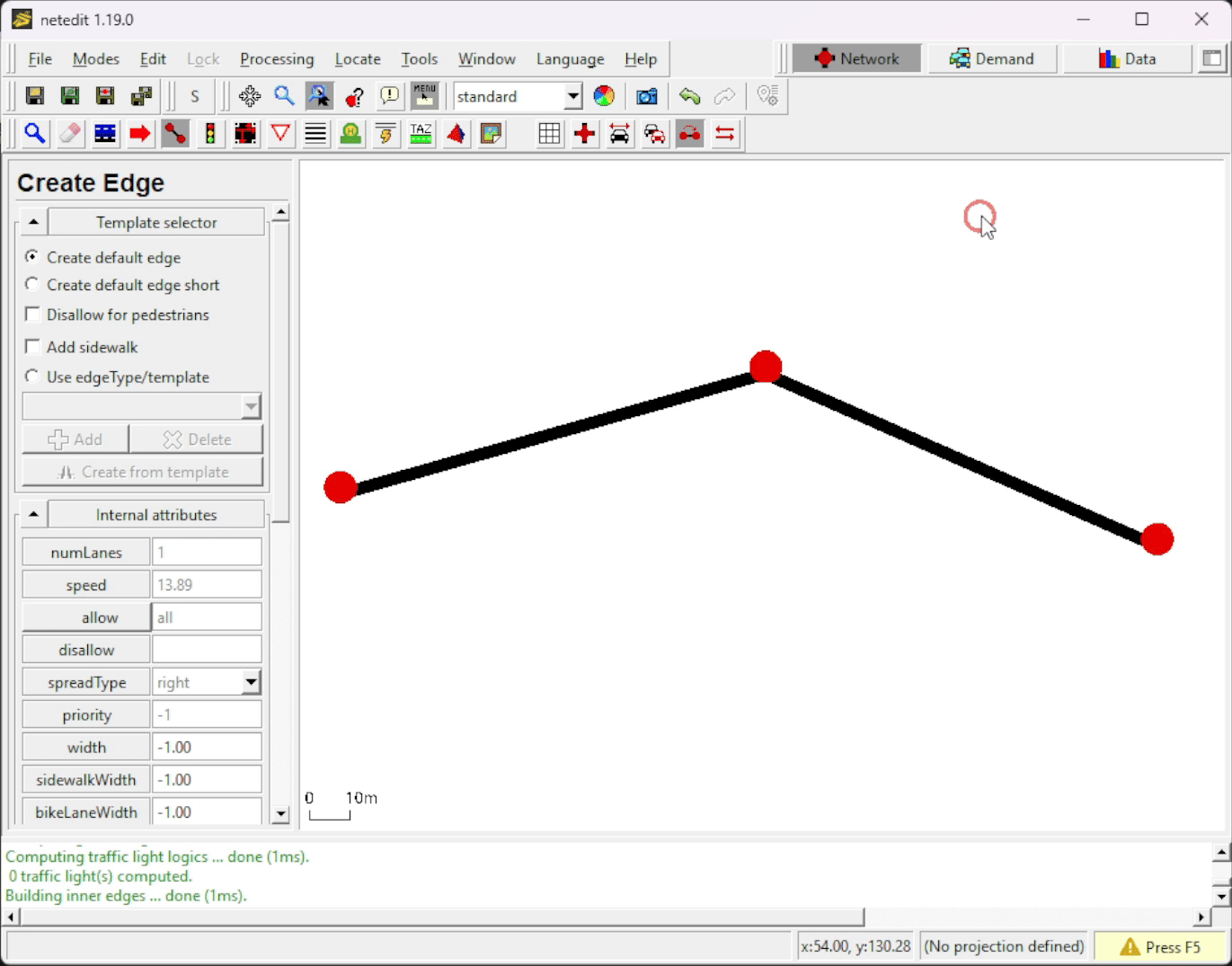Open the standard view scheme dropdown

[572, 96]
